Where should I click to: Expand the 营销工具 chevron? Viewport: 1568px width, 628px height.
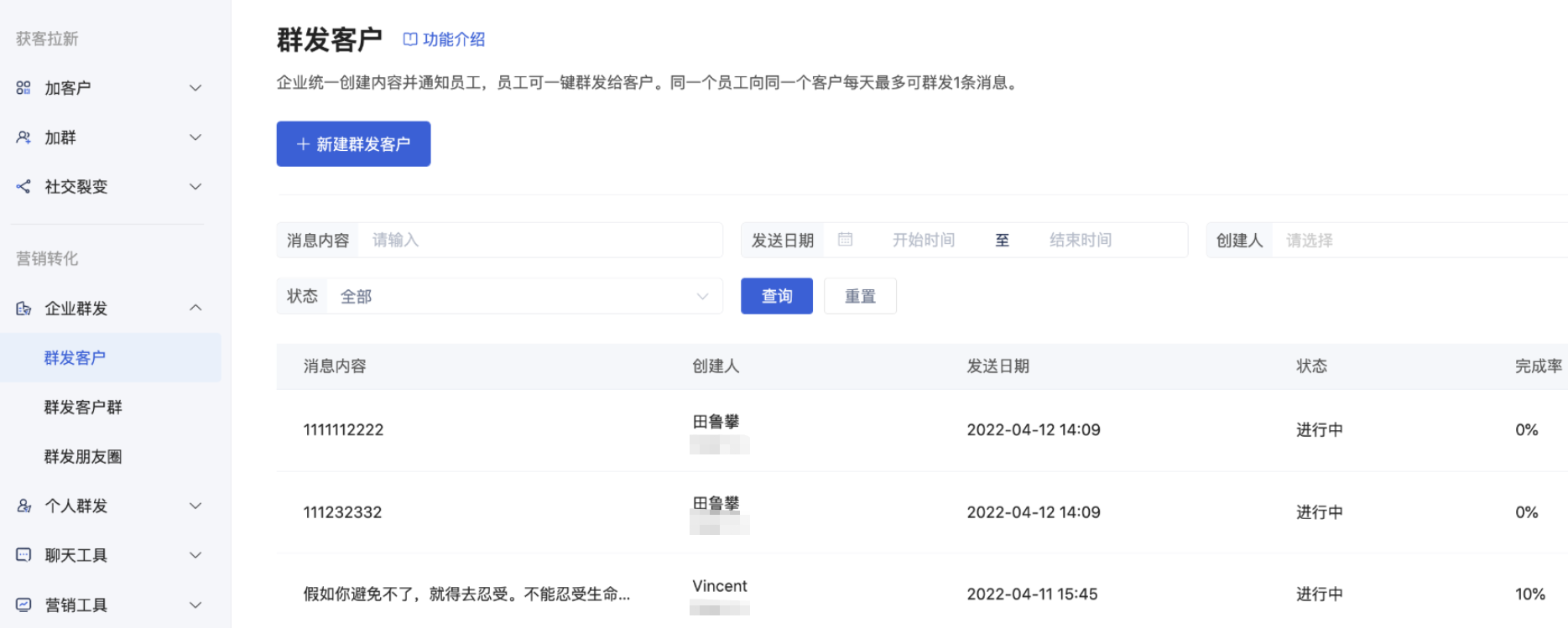click(x=195, y=605)
